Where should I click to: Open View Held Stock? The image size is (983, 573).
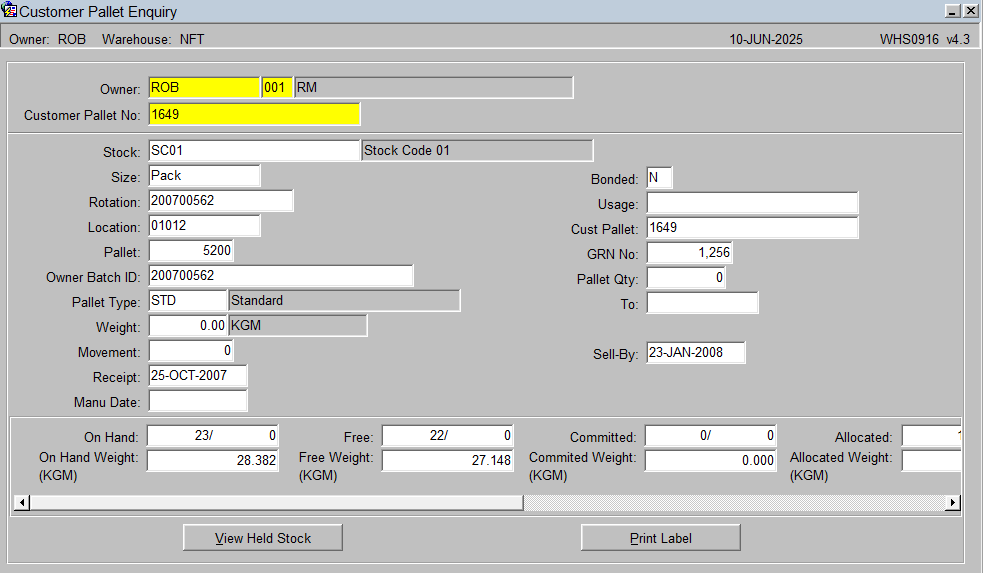[x=263, y=538]
